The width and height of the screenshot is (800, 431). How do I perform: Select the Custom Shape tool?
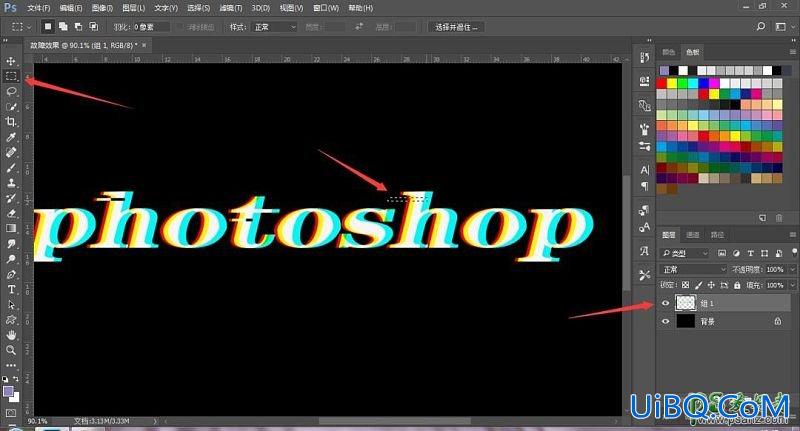(x=11, y=320)
